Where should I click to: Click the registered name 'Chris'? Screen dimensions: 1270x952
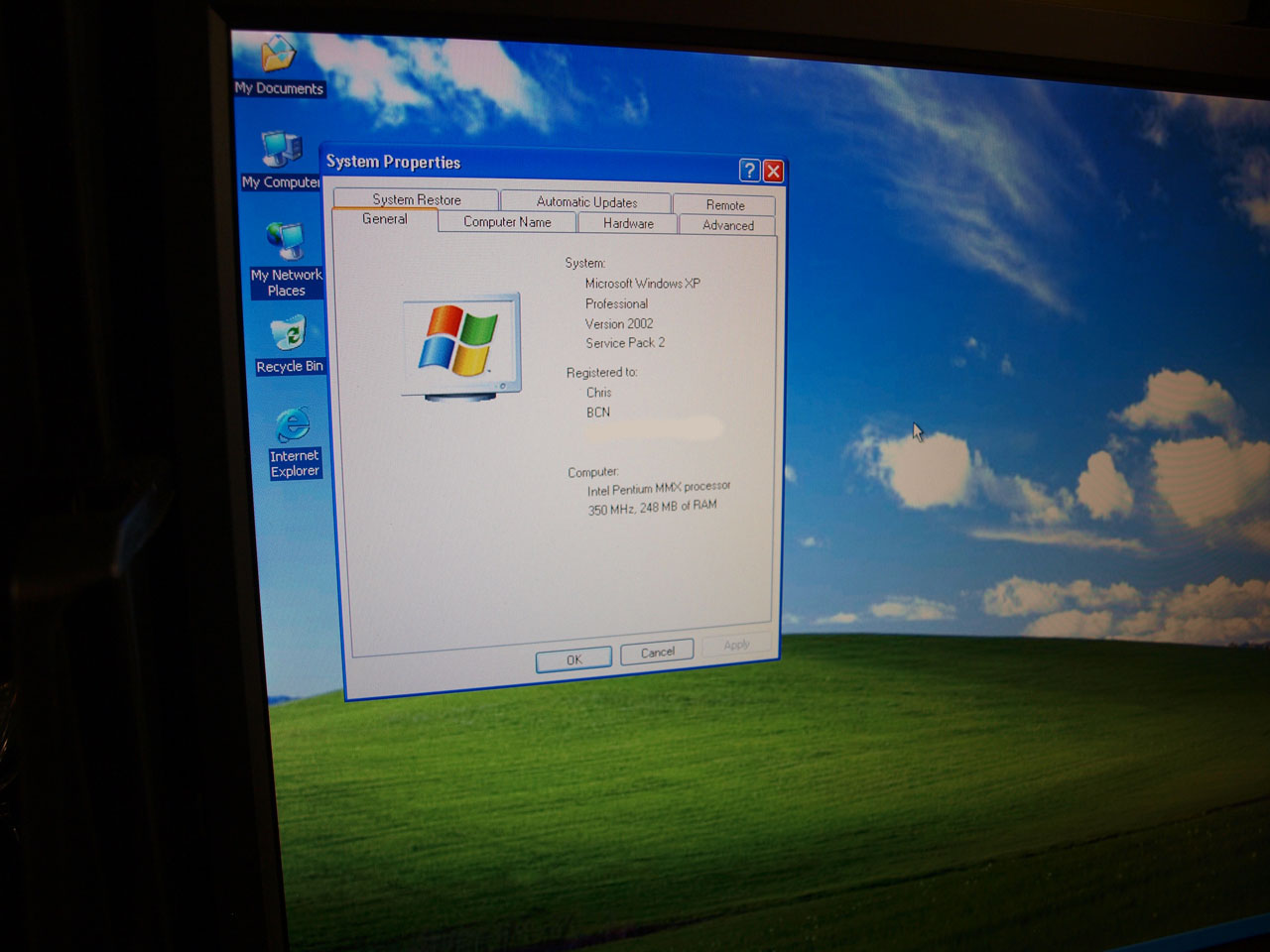click(x=599, y=393)
